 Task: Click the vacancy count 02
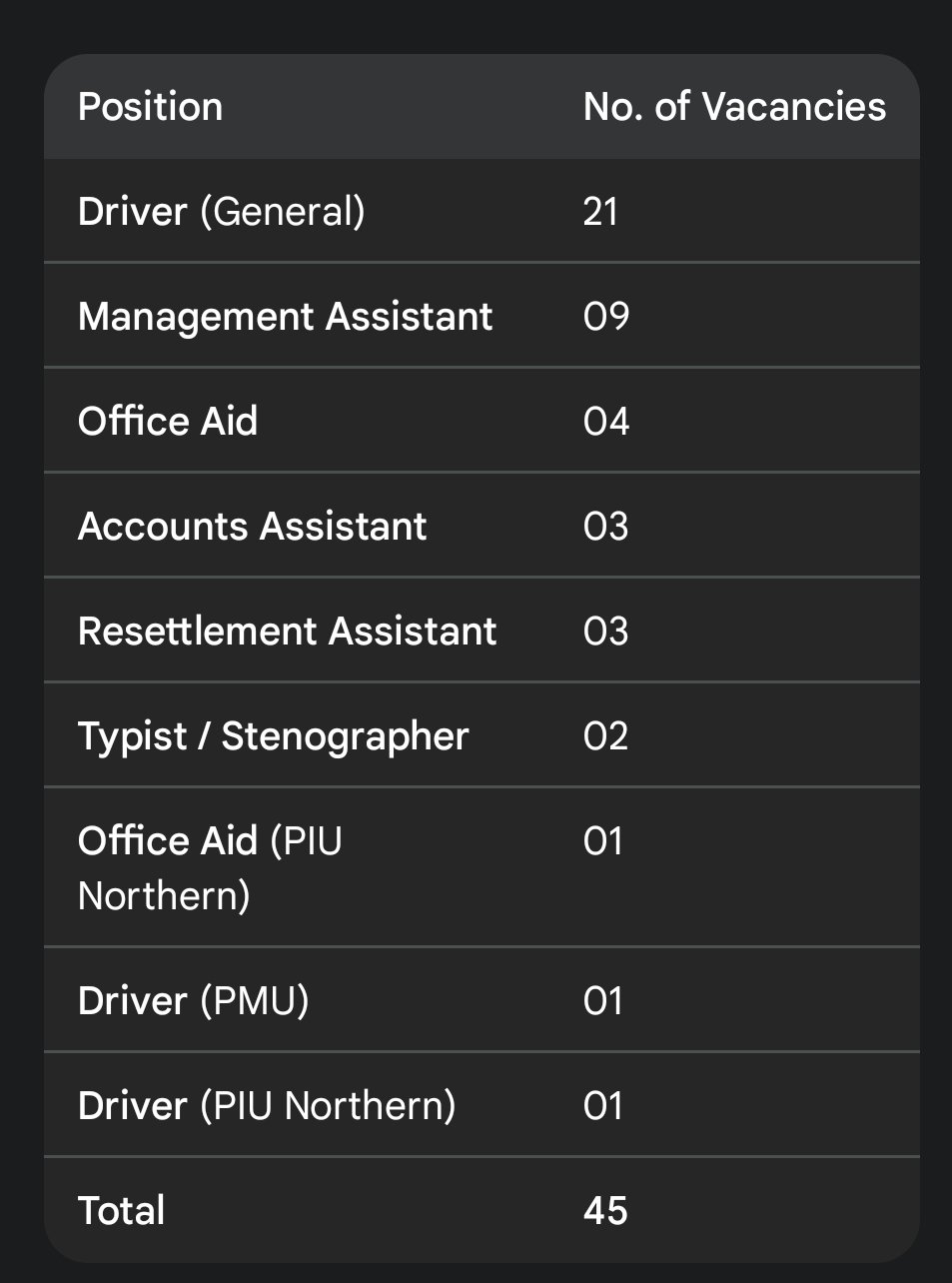click(x=606, y=736)
